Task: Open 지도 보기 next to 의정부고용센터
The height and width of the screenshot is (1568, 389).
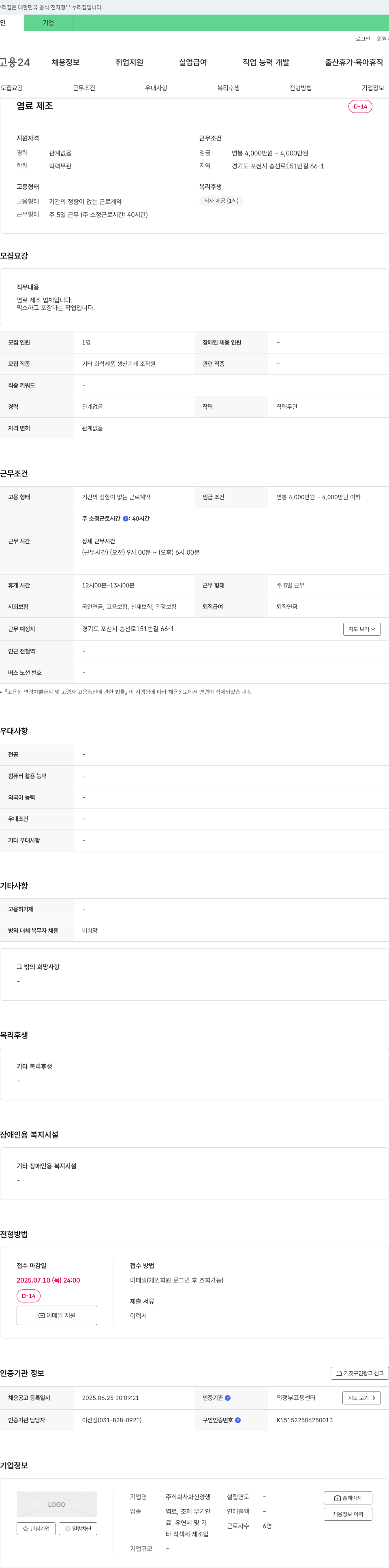Action: click(x=361, y=1398)
